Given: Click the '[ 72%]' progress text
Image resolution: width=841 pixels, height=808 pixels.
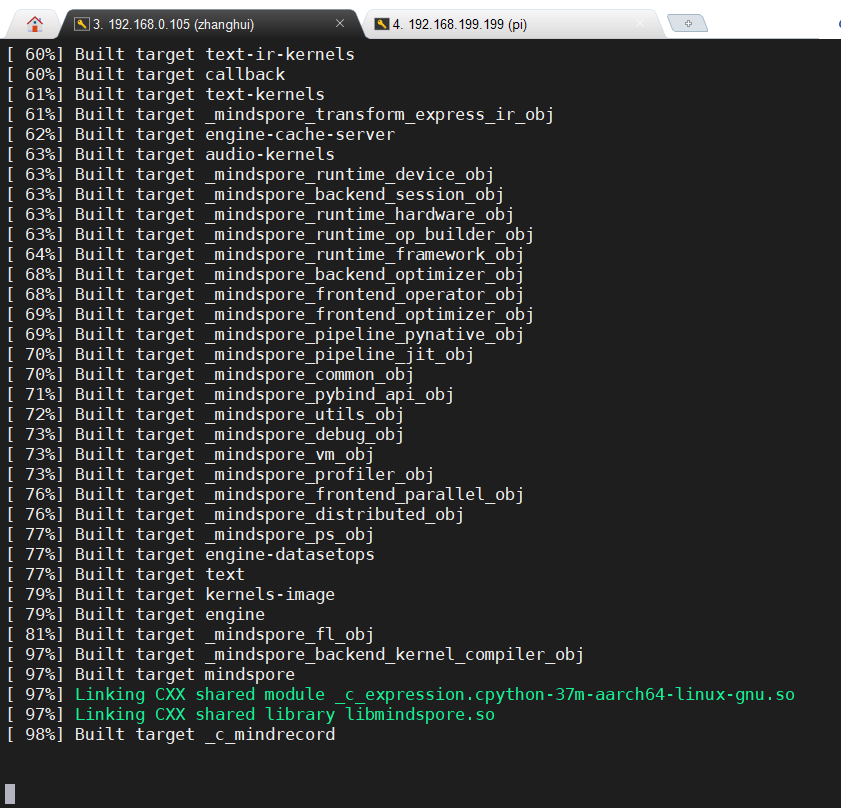Looking at the screenshot, I should [x=35, y=415].
